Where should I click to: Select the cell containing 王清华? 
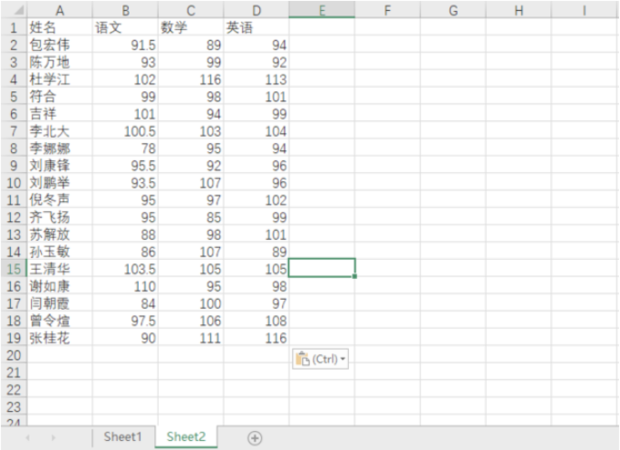click(x=60, y=269)
